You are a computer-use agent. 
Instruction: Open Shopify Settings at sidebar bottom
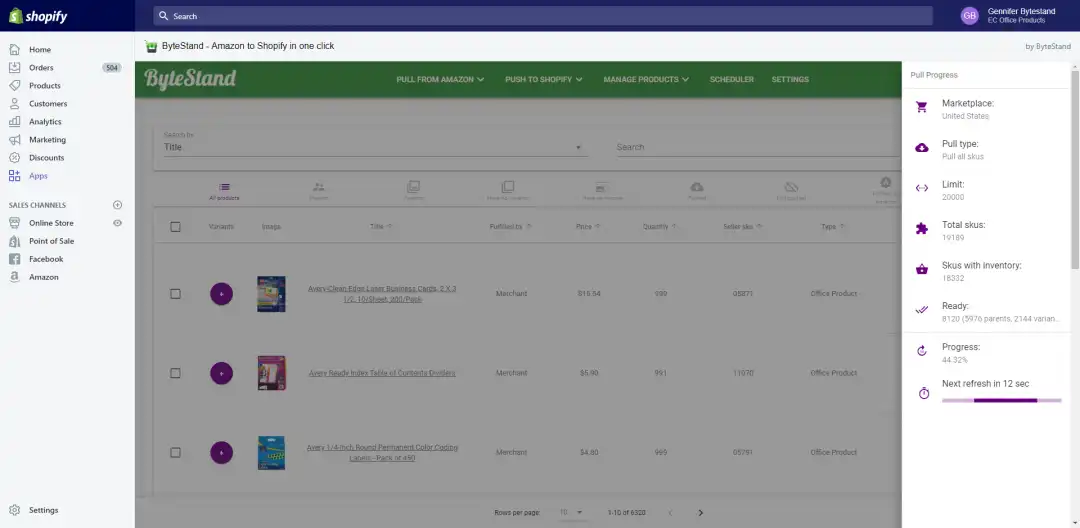pos(43,510)
